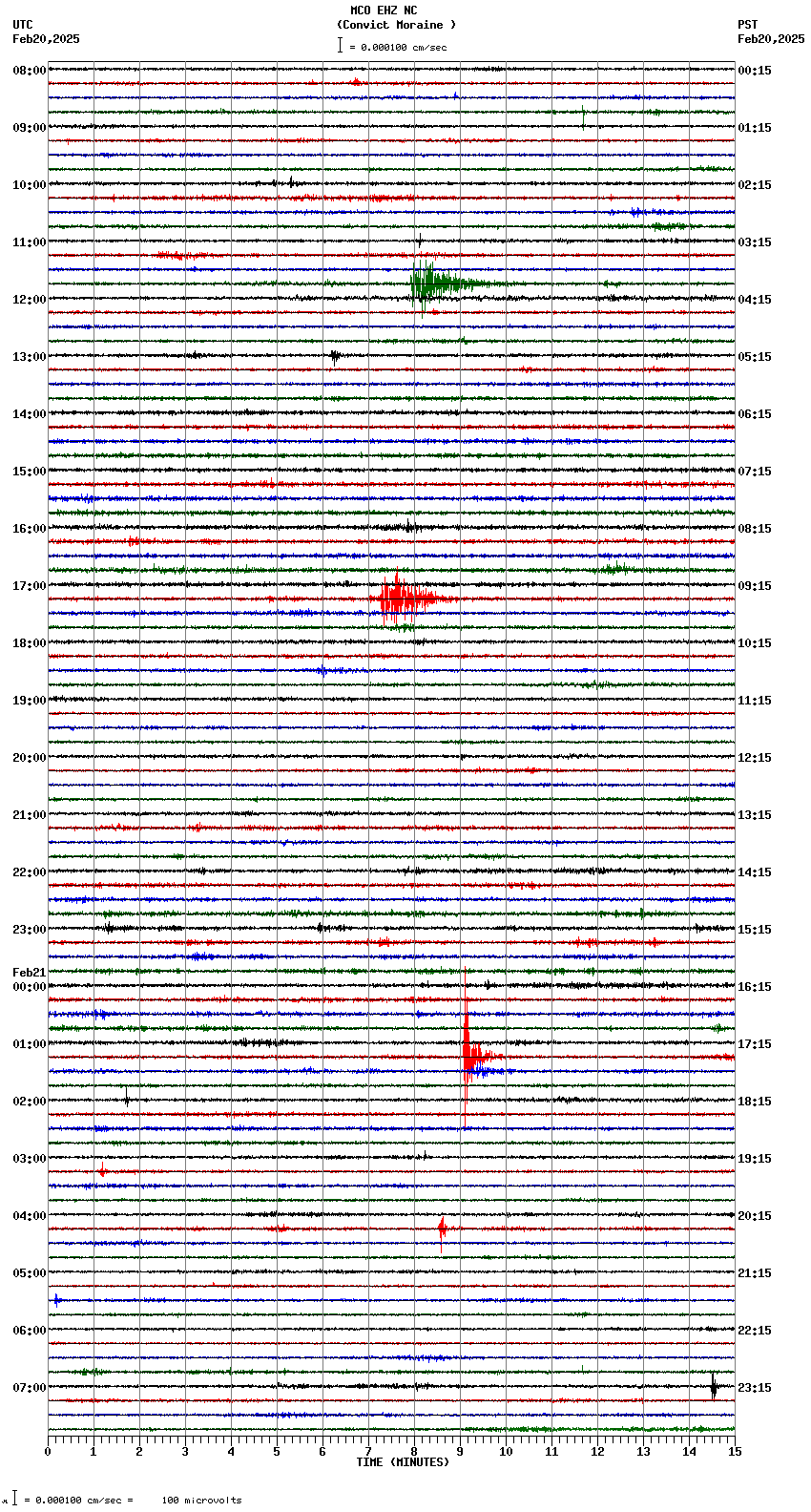Click the '04:00' UTC time label

click(x=29, y=1216)
